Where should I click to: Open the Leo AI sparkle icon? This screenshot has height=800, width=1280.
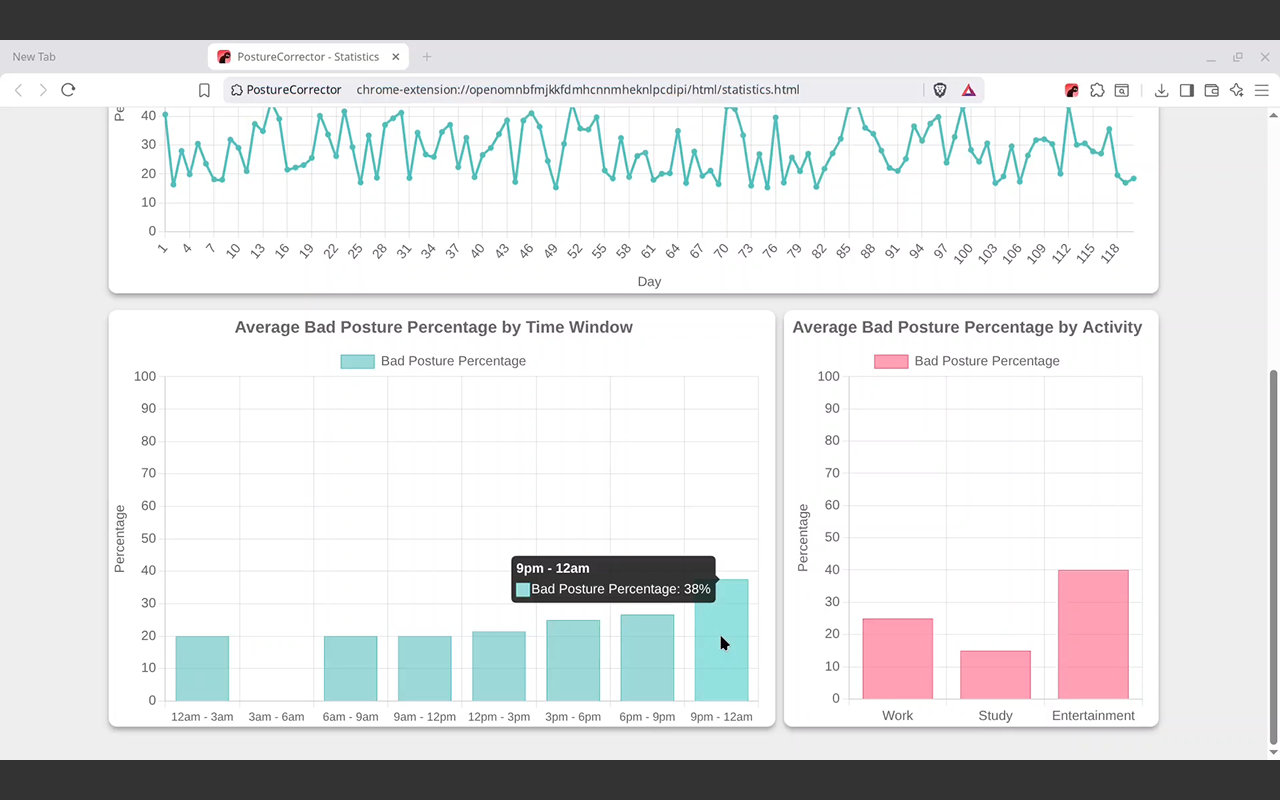point(1236,90)
